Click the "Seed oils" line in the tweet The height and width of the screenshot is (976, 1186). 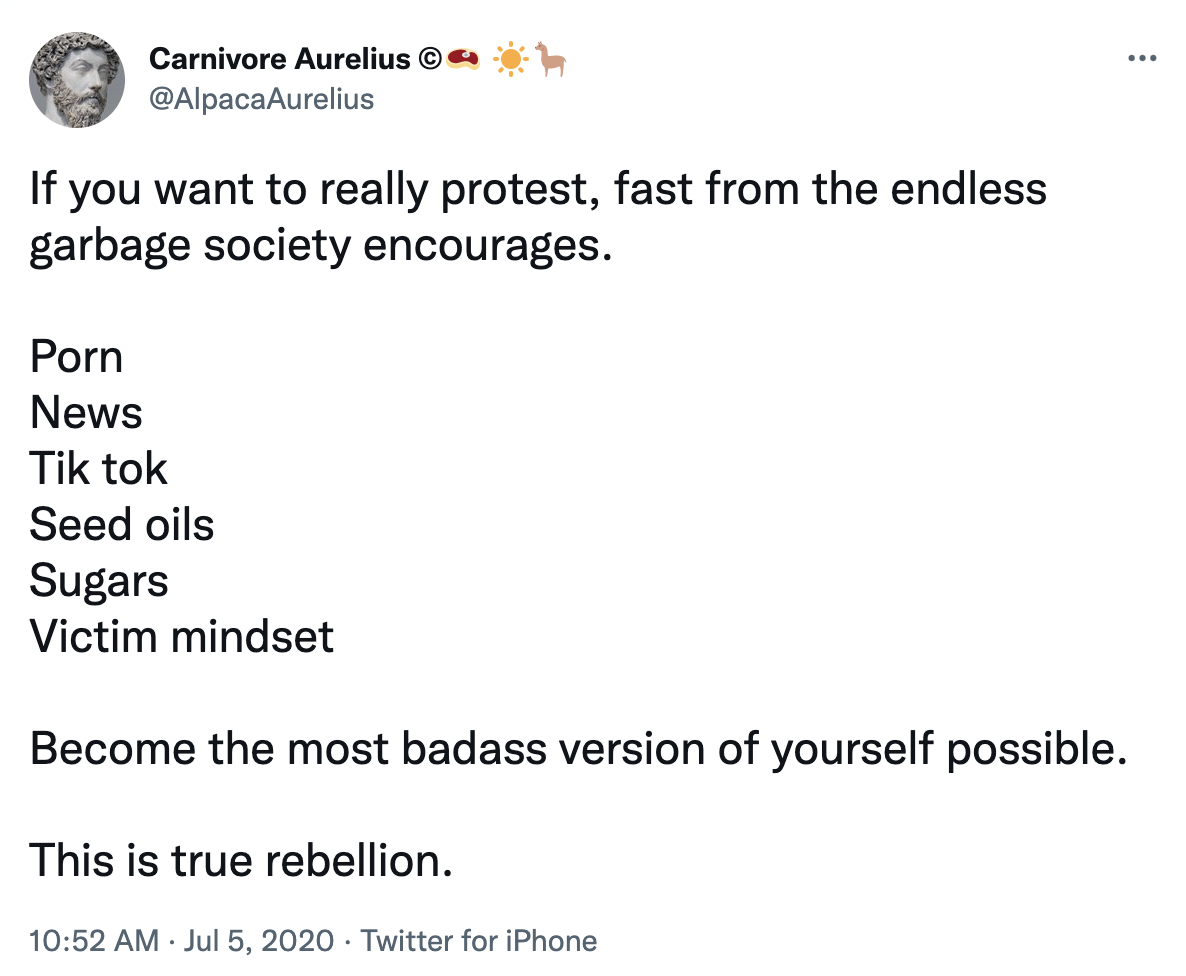122,525
